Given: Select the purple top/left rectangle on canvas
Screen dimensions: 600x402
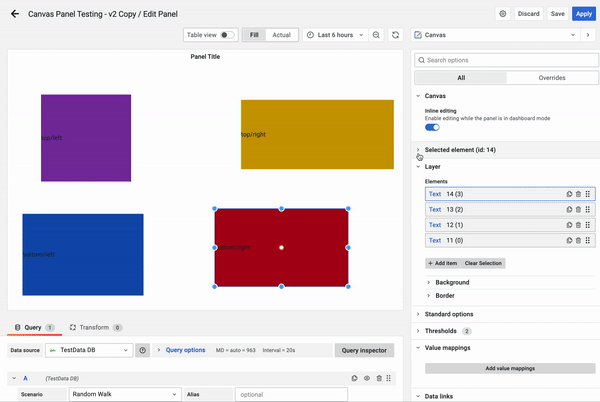Looking at the screenshot, I should coord(86,137).
